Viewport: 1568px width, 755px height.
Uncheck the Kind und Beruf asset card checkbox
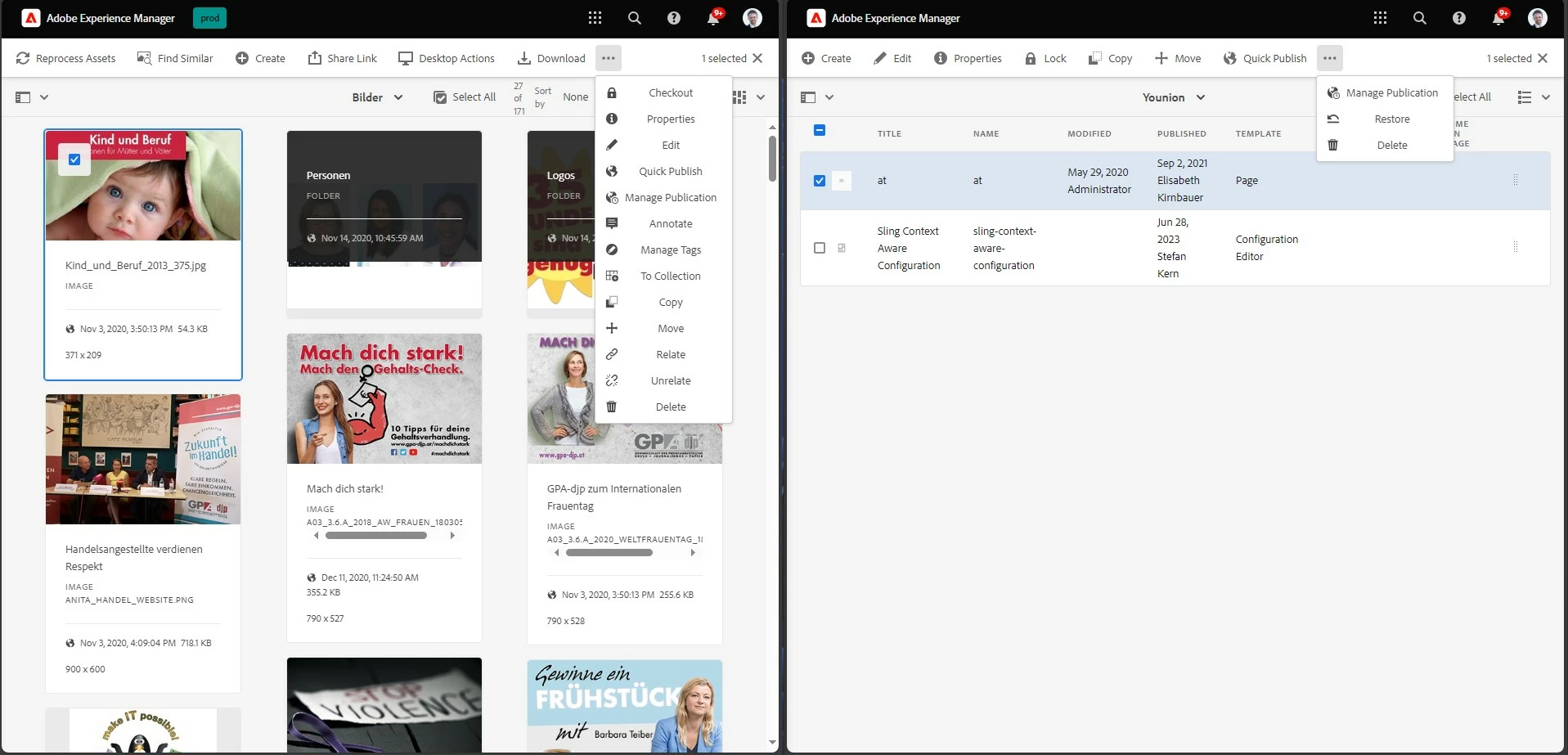point(74,160)
